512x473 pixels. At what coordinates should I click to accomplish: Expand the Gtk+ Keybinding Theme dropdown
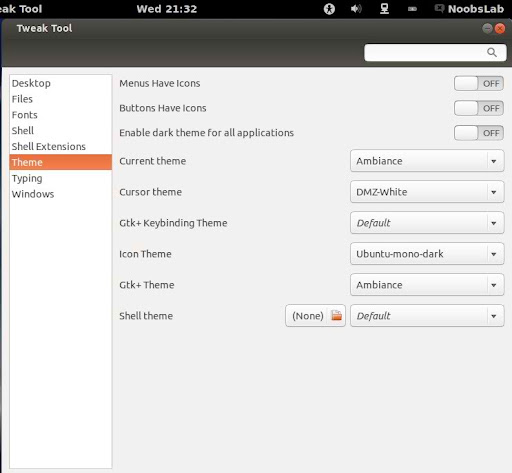coord(427,223)
